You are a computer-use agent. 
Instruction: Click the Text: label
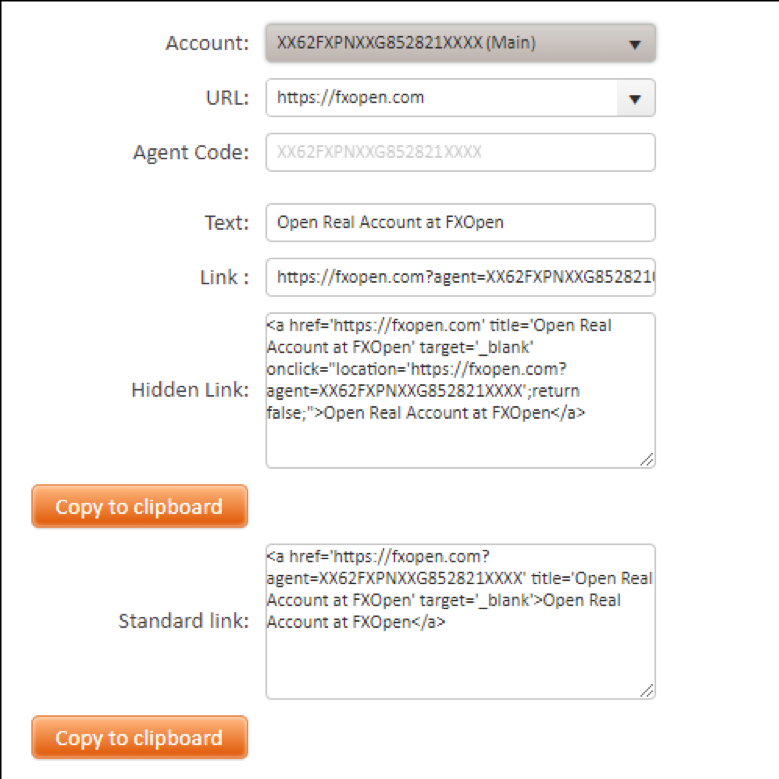tap(227, 223)
